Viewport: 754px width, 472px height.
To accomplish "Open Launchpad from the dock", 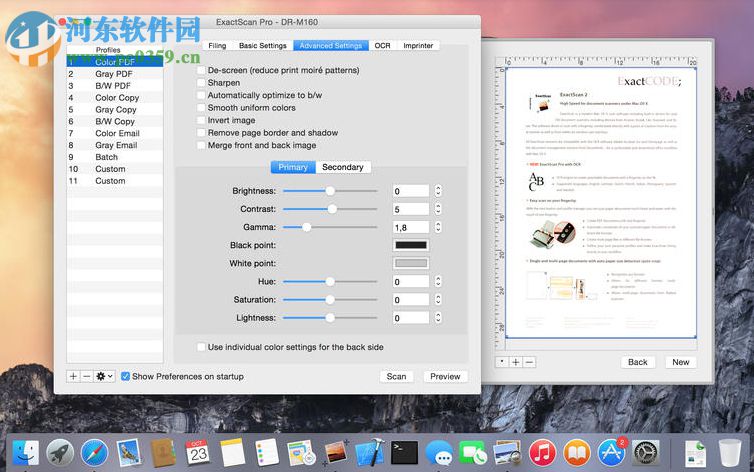I will click(60, 452).
